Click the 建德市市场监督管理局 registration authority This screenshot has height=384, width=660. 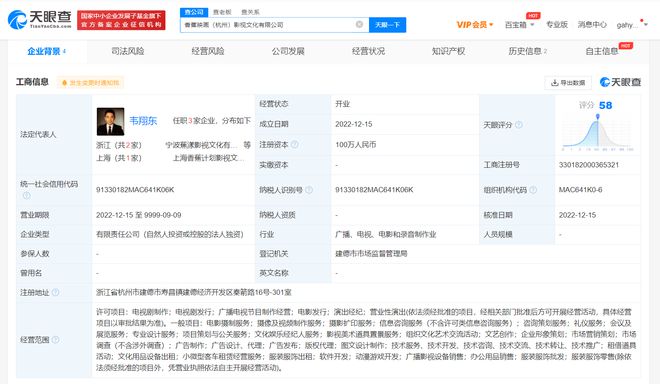[x=371, y=253]
